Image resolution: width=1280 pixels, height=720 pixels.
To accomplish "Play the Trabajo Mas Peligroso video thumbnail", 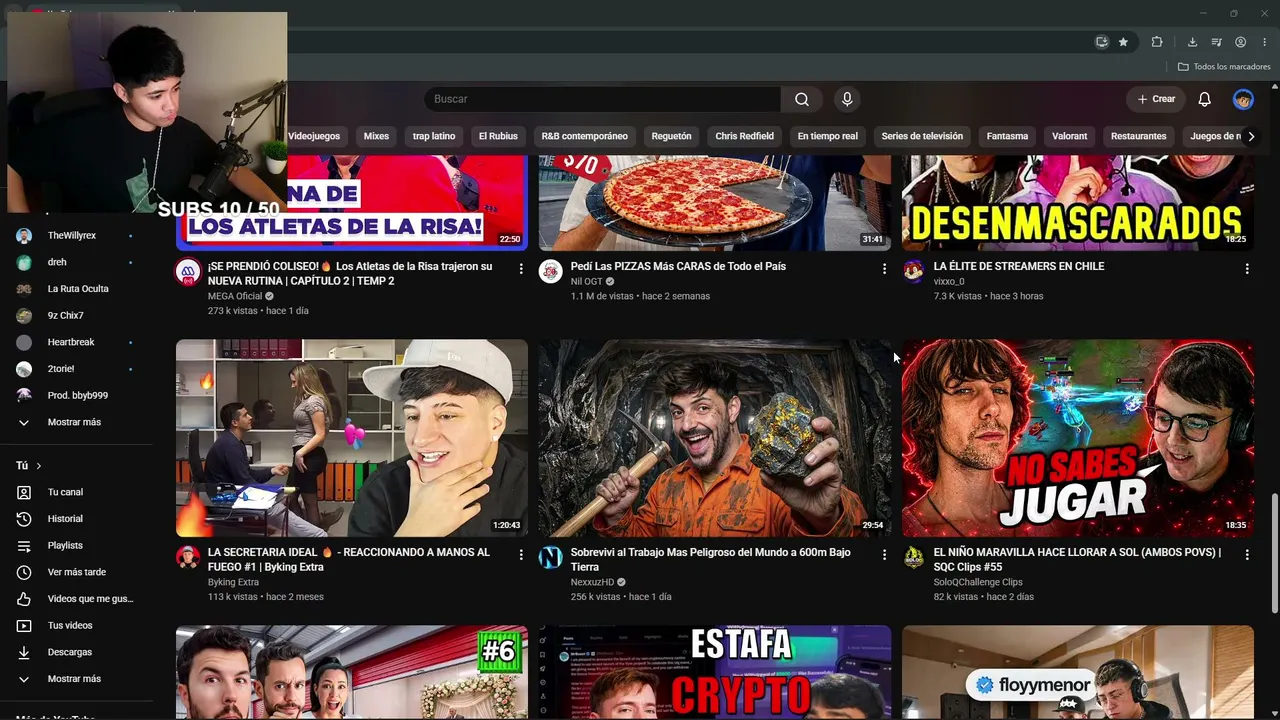I will pos(715,438).
